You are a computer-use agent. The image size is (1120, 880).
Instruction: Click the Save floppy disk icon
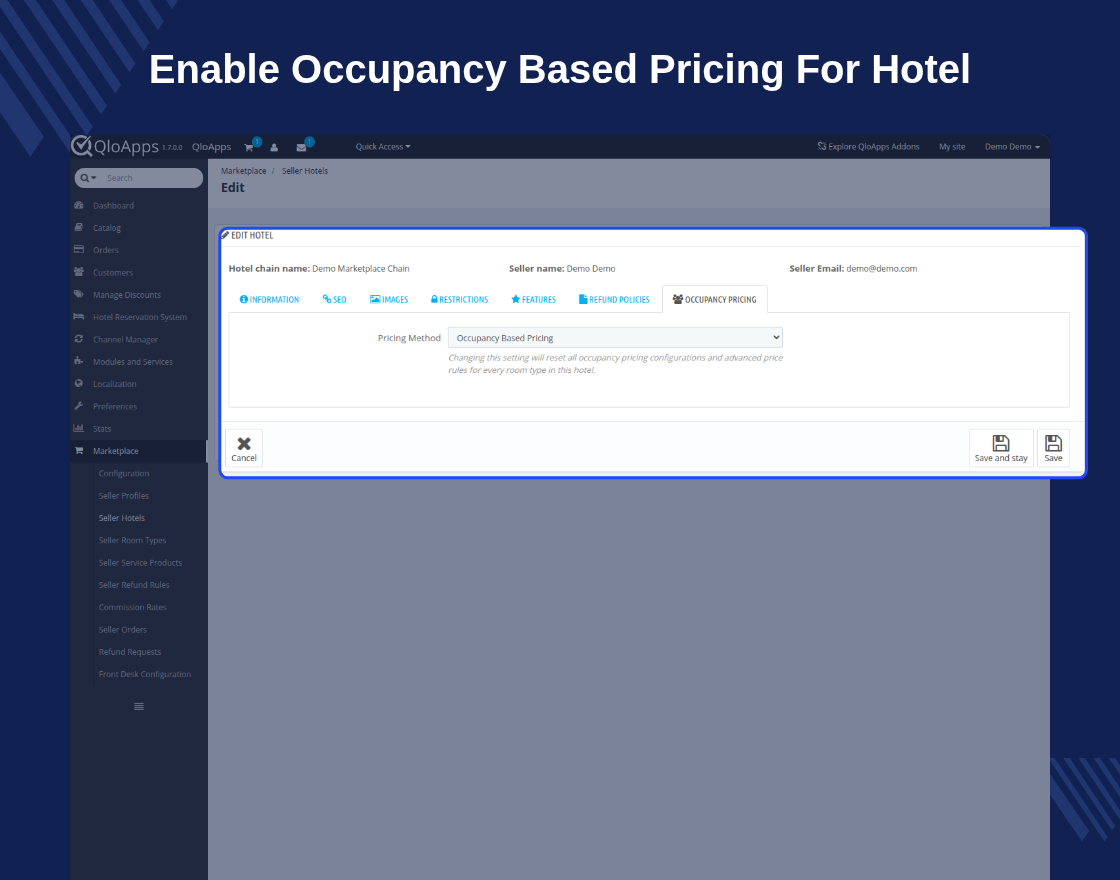(x=1053, y=443)
